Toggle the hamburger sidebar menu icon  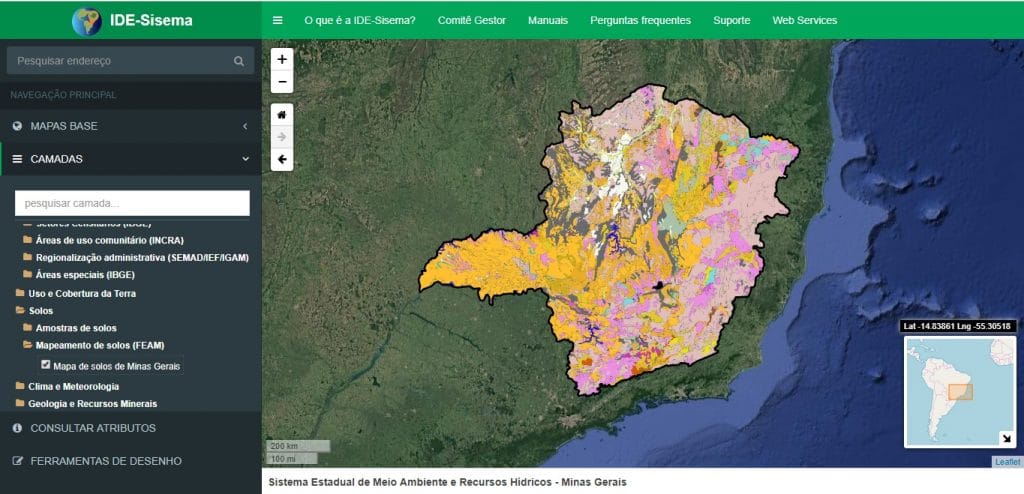click(x=277, y=20)
